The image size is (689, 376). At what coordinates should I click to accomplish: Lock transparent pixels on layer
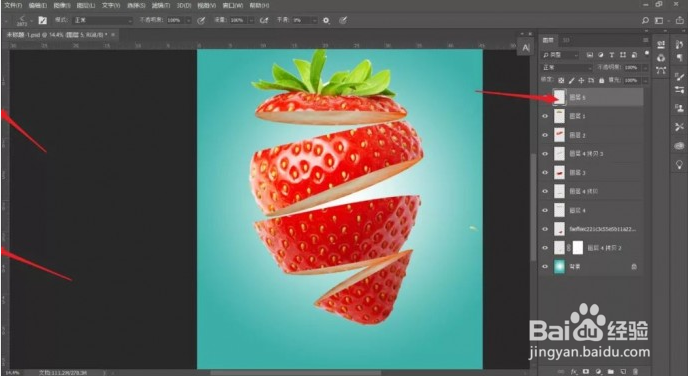(561, 80)
